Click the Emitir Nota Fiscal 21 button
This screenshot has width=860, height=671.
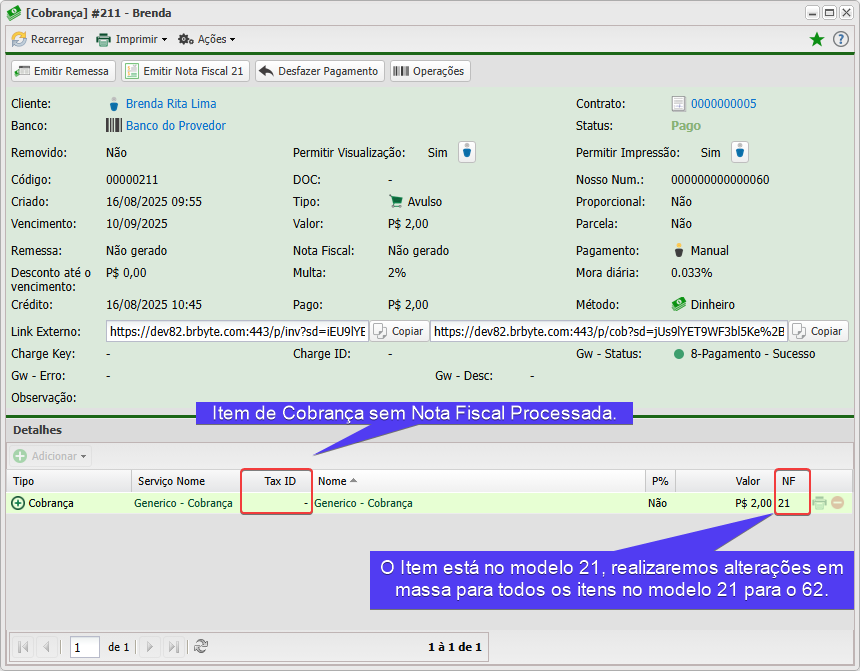tap(184, 71)
